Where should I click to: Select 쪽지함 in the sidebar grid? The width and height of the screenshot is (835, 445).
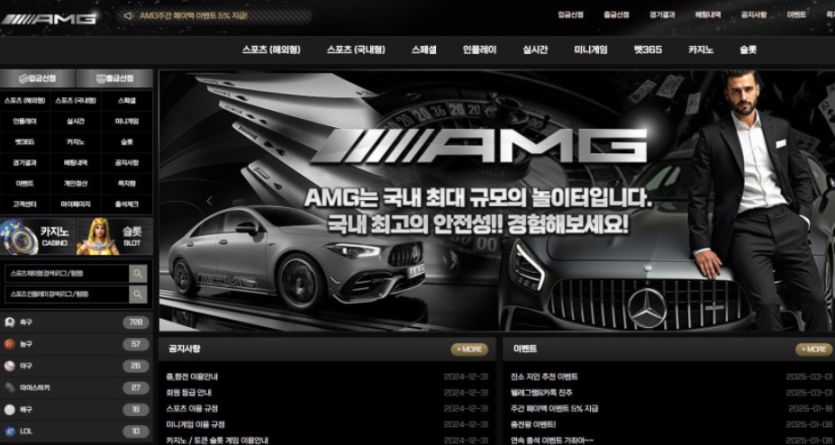127,184
